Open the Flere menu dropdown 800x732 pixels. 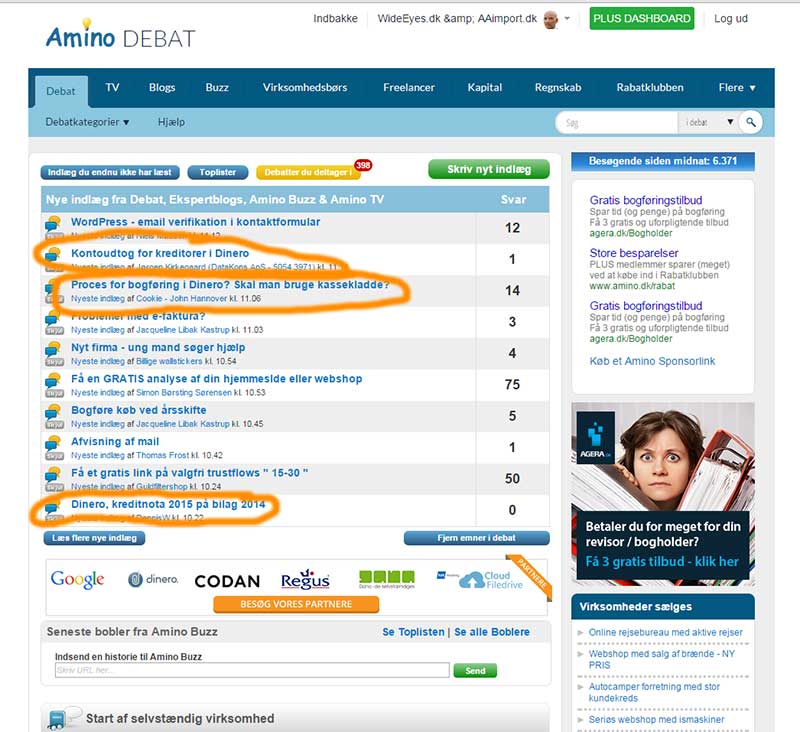coord(737,88)
